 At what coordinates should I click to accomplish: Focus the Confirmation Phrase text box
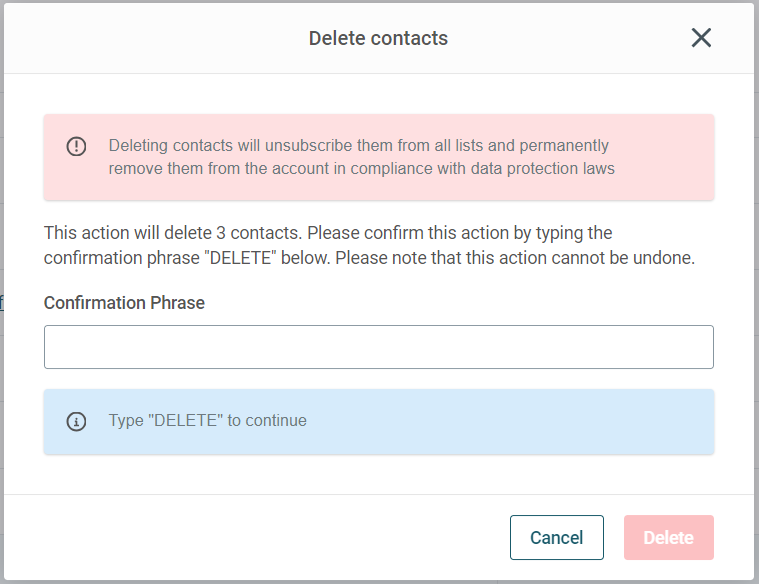379,347
